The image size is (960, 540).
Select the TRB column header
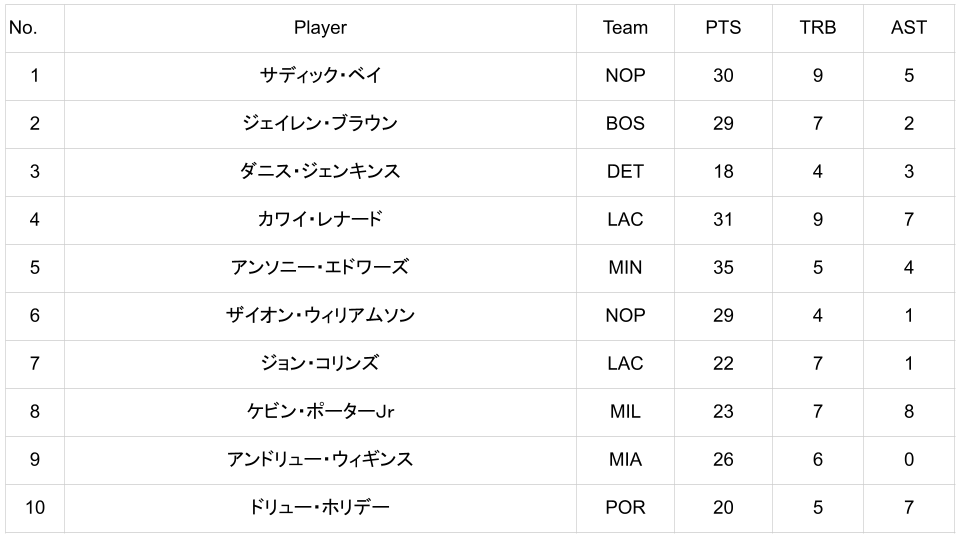[x=817, y=28]
